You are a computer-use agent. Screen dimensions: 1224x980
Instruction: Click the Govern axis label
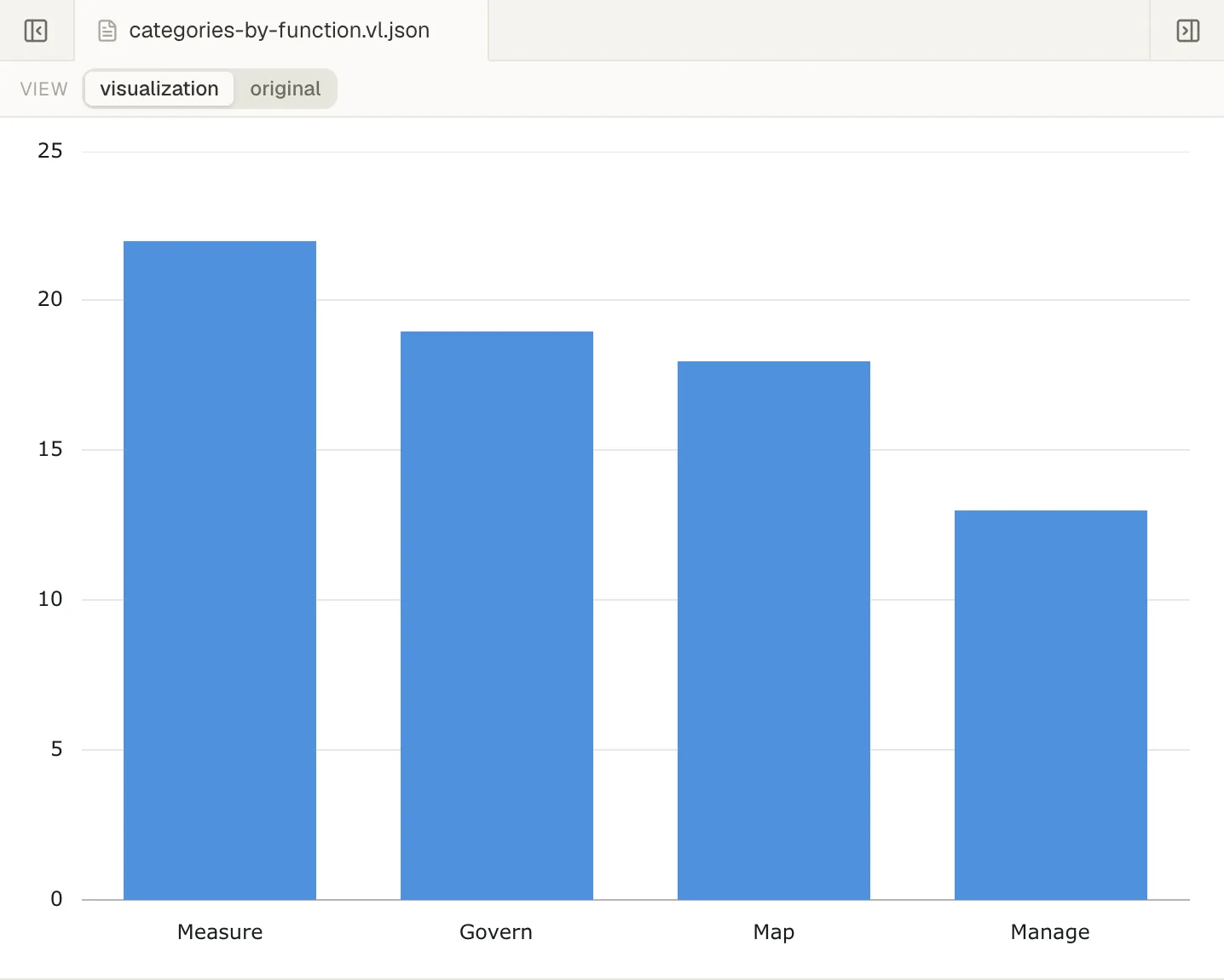pos(496,932)
